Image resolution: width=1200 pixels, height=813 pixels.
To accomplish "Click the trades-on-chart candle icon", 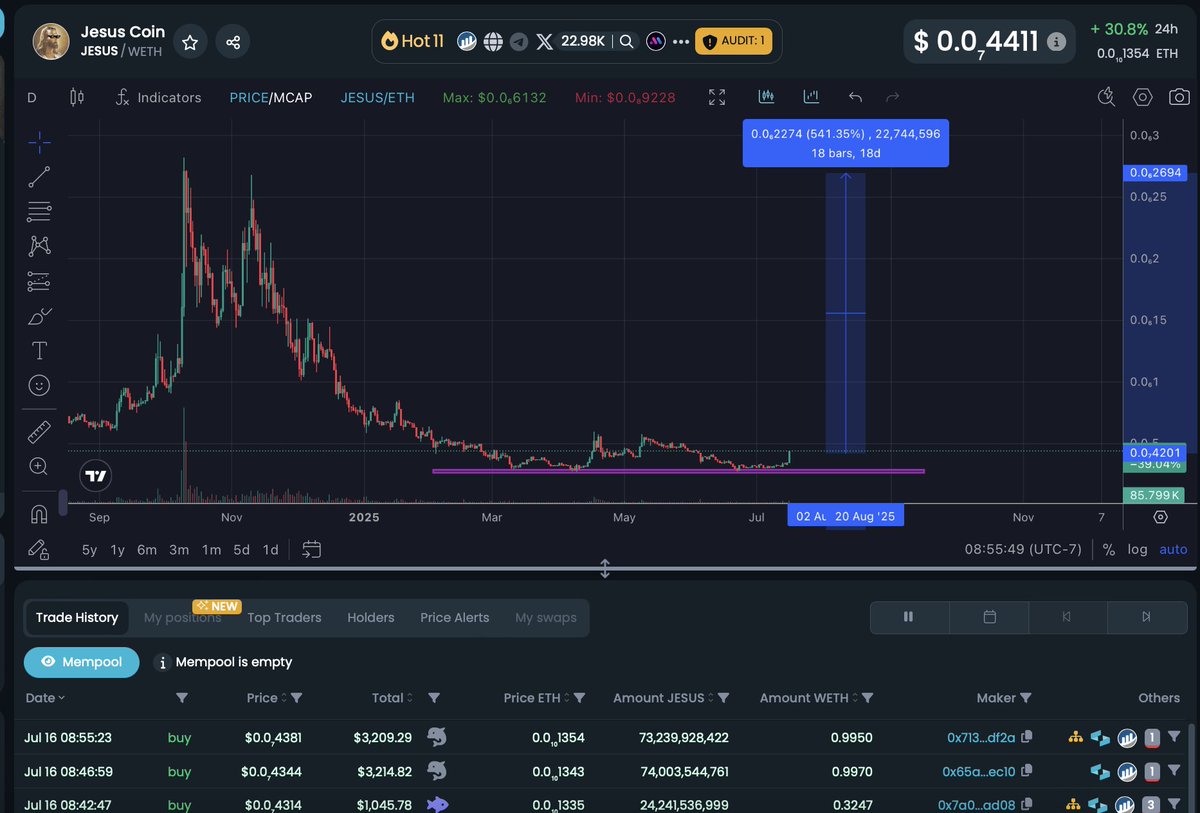I will pyautogui.click(x=767, y=97).
